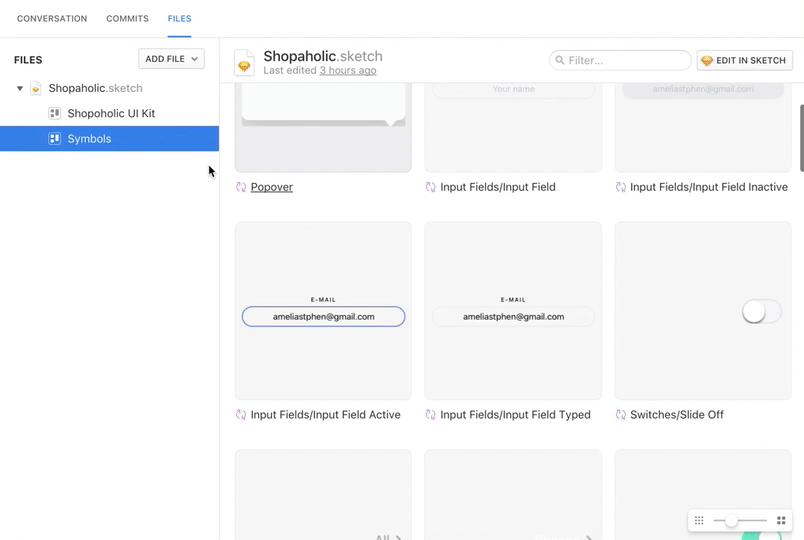
Task: Open the Shopoholic UI Kit page
Action: point(111,113)
